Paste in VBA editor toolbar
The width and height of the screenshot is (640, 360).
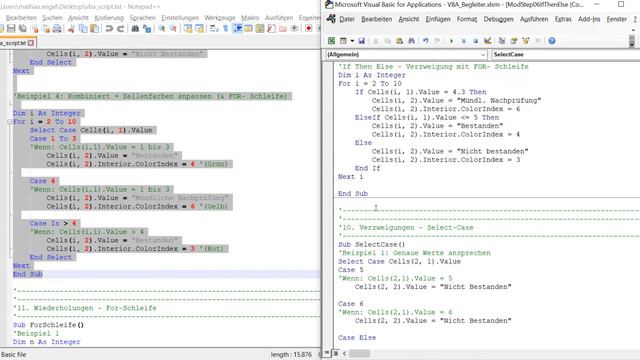399,41
